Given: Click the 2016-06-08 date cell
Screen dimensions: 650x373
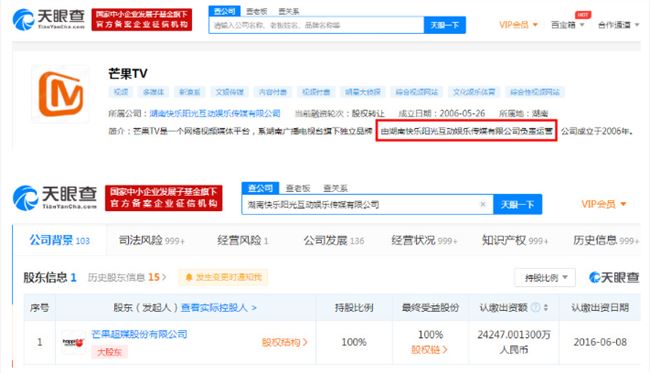Looking at the screenshot, I should [600, 342].
